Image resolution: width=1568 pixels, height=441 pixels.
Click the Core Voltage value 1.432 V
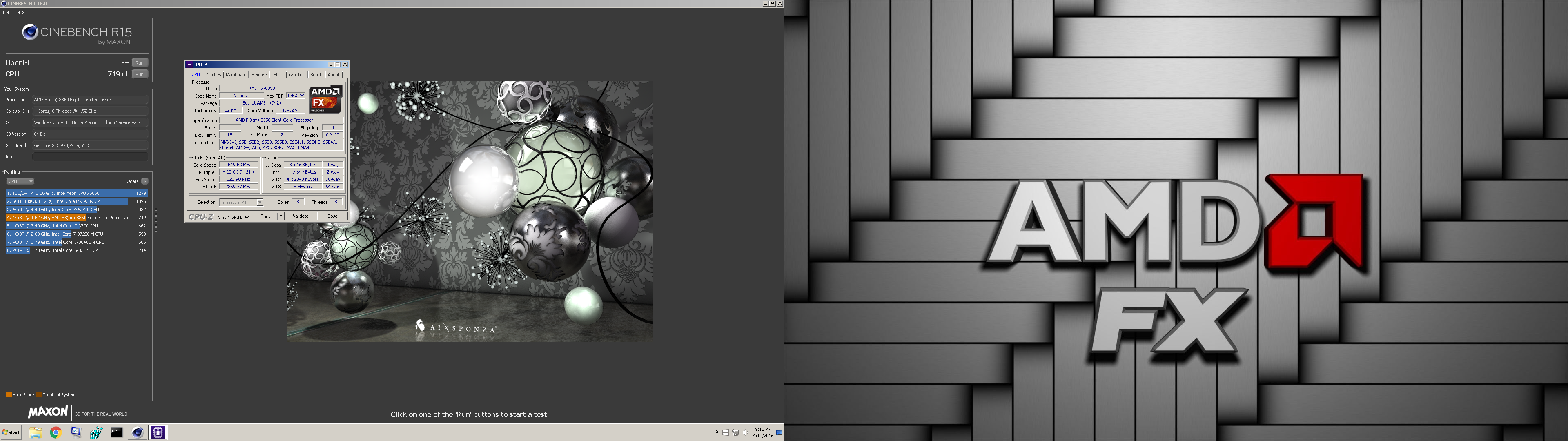[x=290, y=111]
